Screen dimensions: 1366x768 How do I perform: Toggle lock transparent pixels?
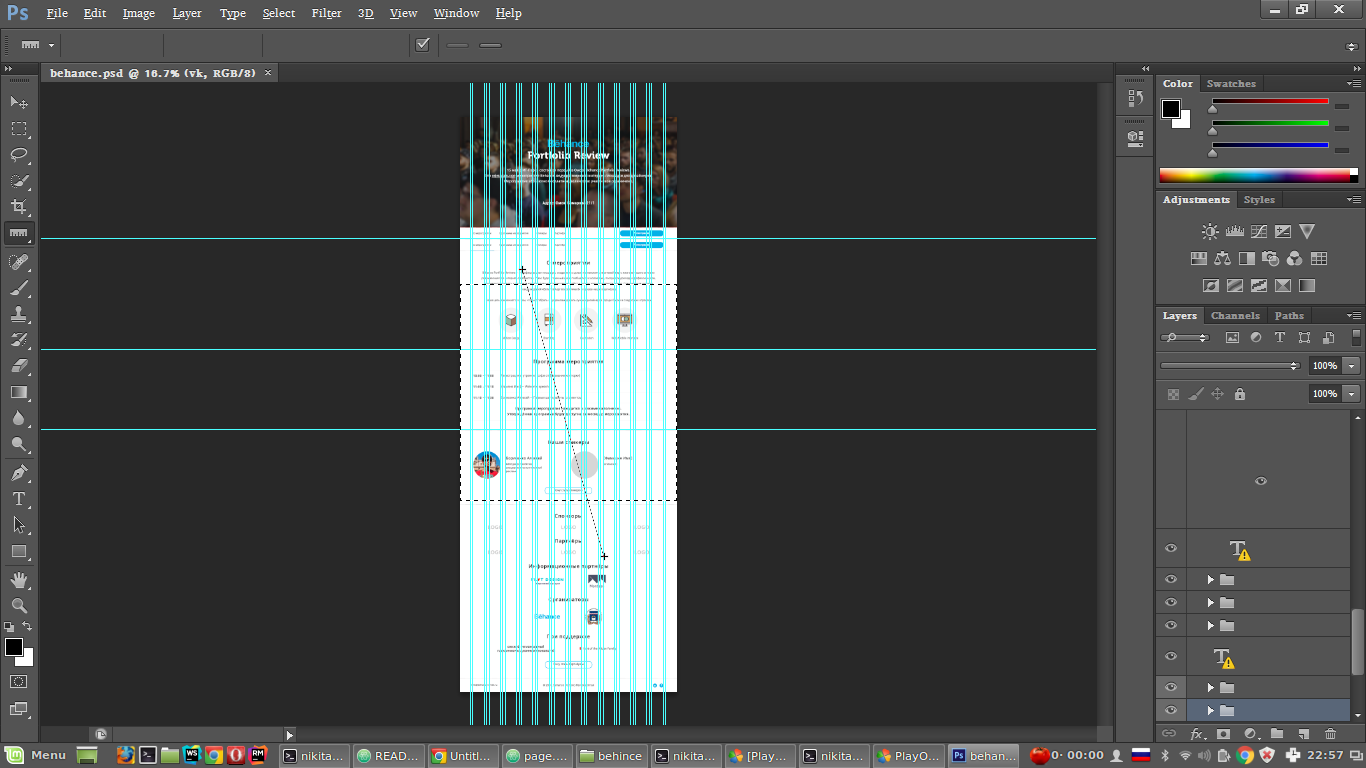click(x=1173, y=394)
